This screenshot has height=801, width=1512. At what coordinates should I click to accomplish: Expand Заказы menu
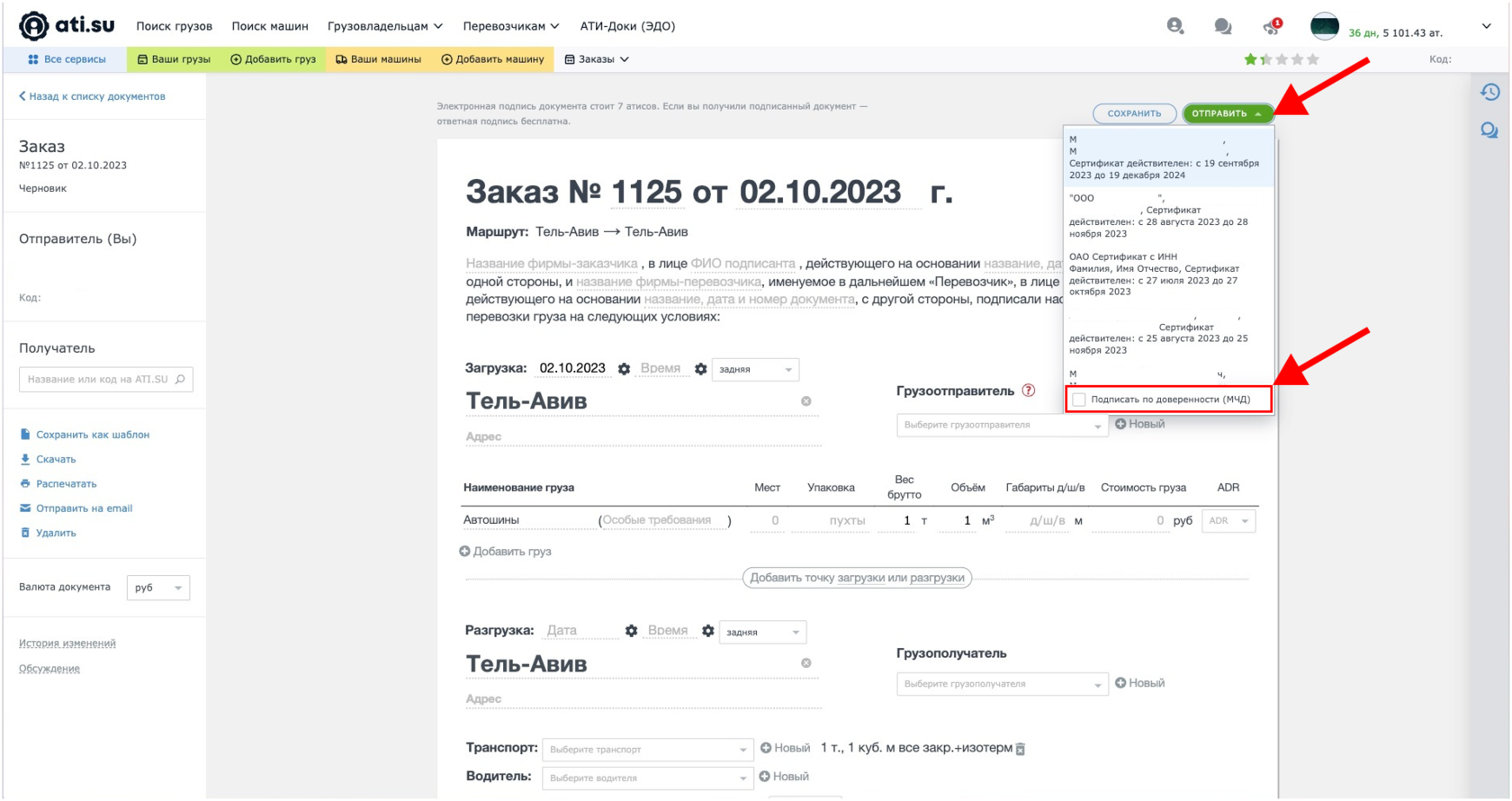(x=596, y=59)
